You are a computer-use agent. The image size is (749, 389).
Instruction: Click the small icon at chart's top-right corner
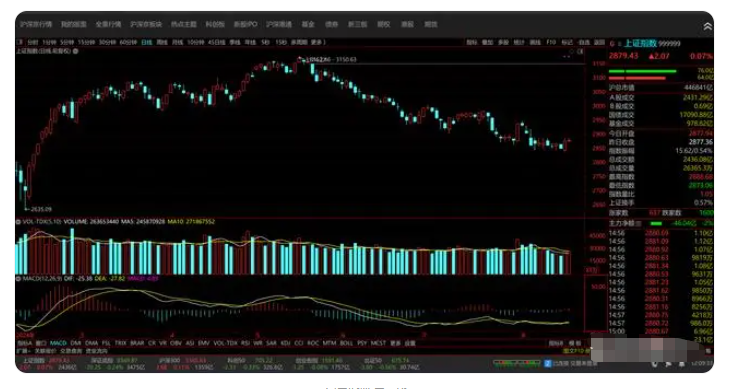click(x=580, y=51)
